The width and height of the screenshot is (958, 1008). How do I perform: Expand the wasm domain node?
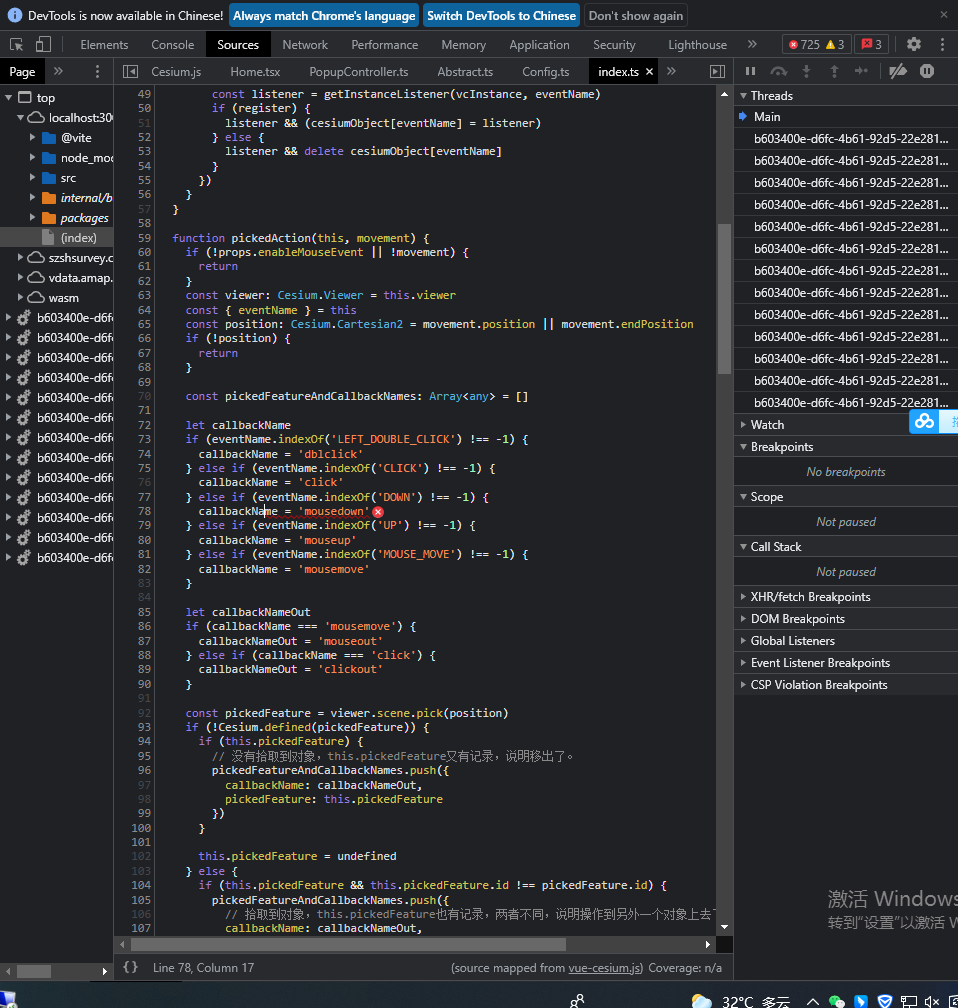tap(21, 297)
